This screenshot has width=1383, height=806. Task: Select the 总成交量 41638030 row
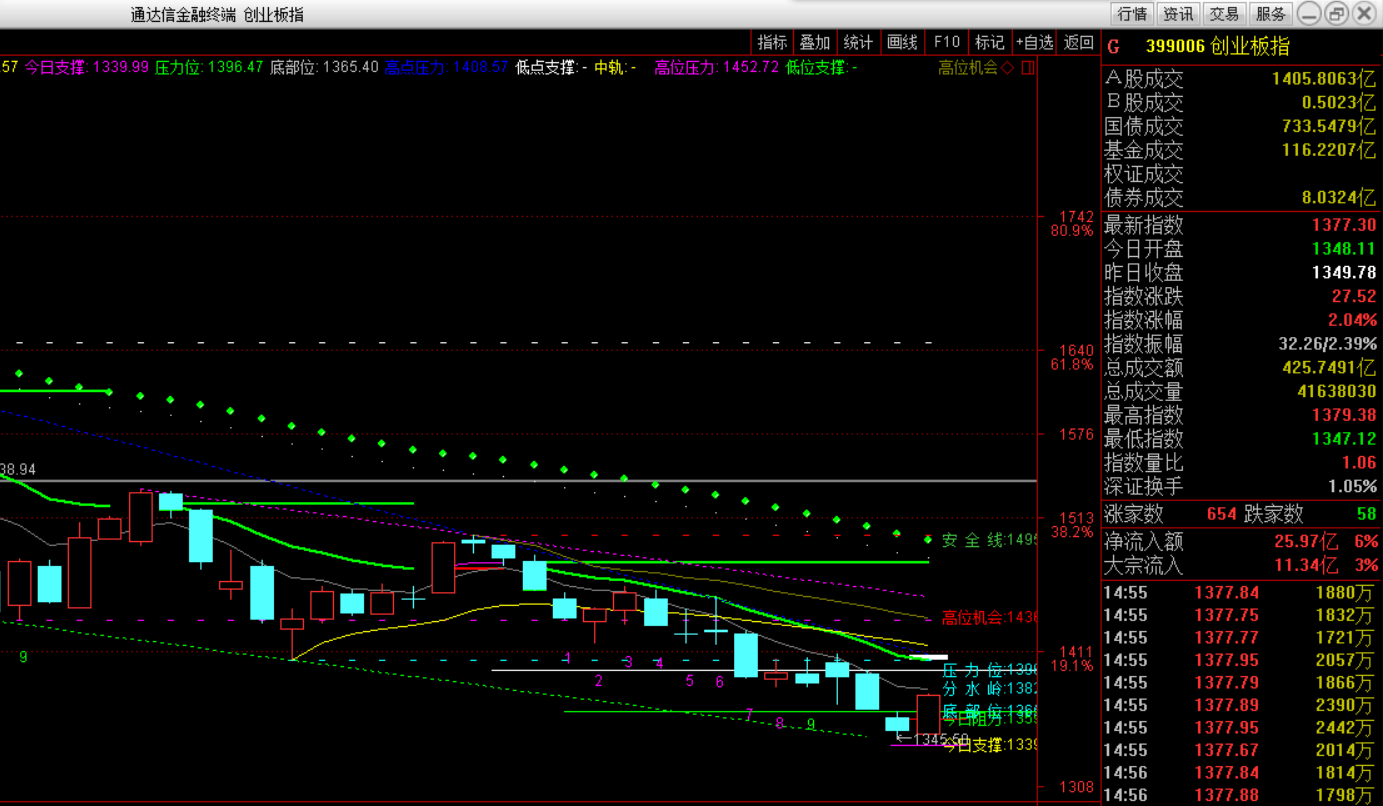[1240, 391]
